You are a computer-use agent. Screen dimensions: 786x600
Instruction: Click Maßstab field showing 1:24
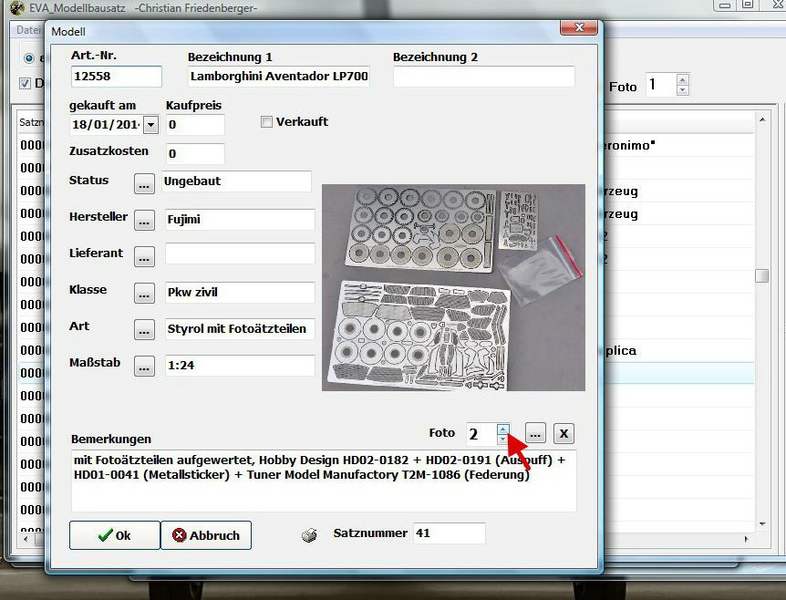[x=240, y=365]
